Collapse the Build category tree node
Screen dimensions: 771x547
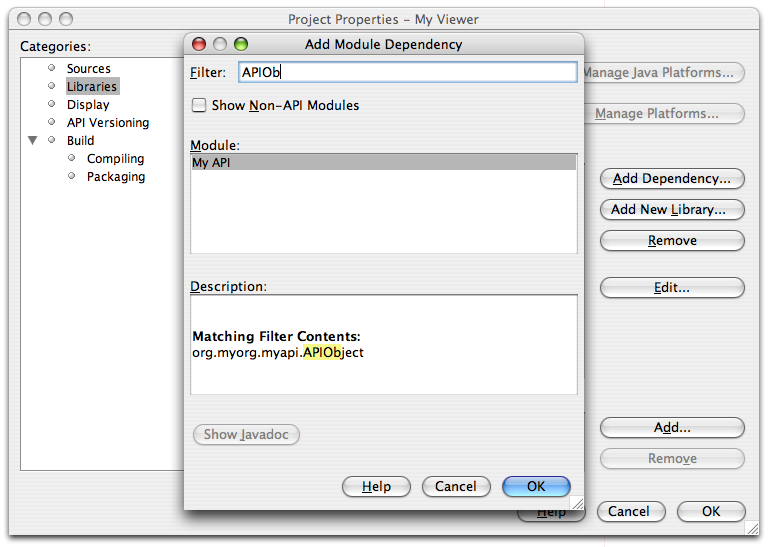coord(33,141)
